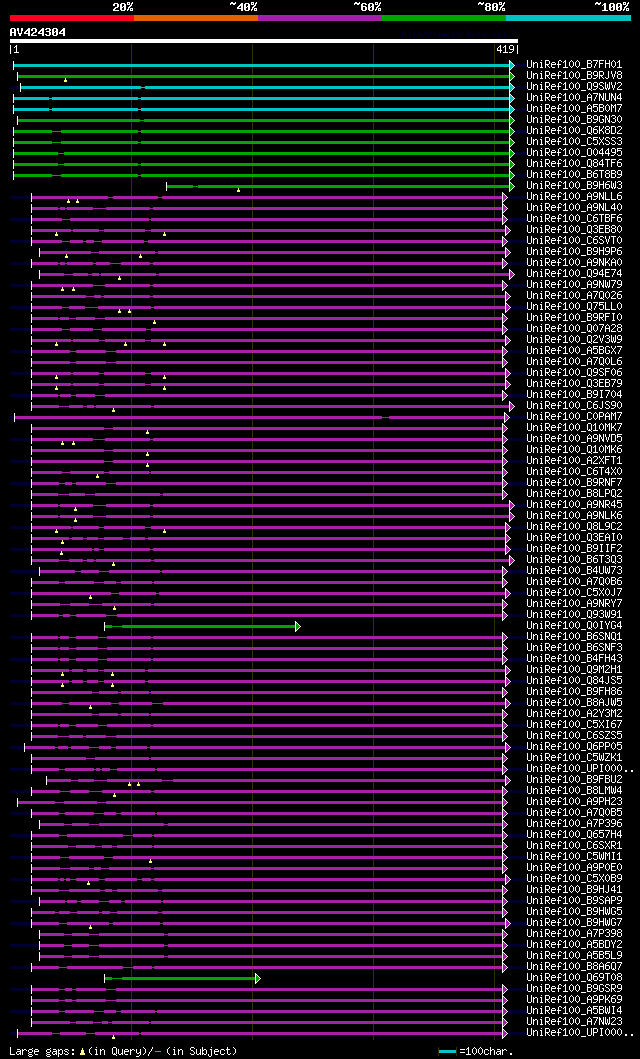Open the UniRef100_B9H6W3 hit label

point(575,185)
